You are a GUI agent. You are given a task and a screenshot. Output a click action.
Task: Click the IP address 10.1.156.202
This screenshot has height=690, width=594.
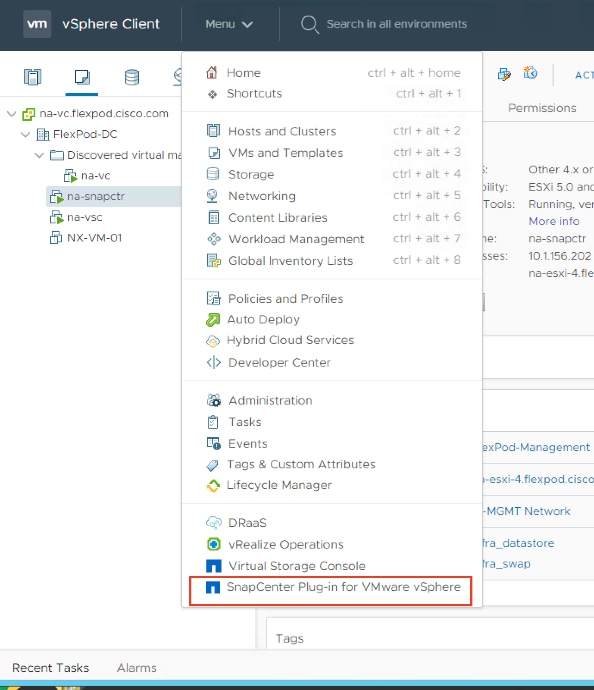click(x=559, y=256)
